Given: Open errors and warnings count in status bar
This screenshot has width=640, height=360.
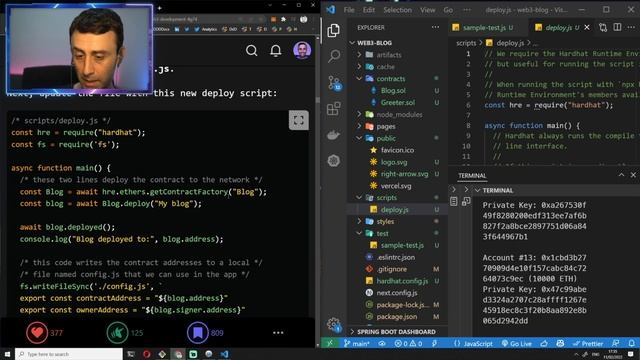Looking at the screenshot, I should click(408, 344).
